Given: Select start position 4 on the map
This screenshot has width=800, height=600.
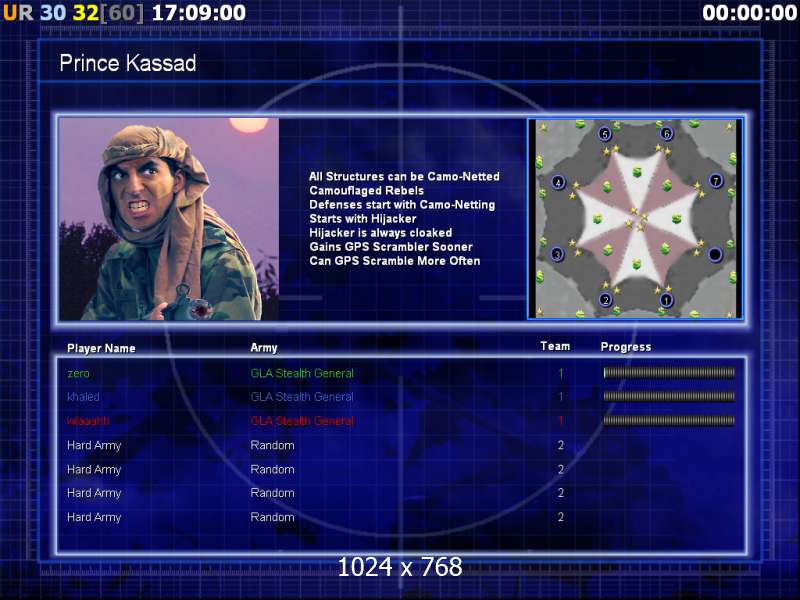Looking at the screenshot, I should [x=558, y=182].
